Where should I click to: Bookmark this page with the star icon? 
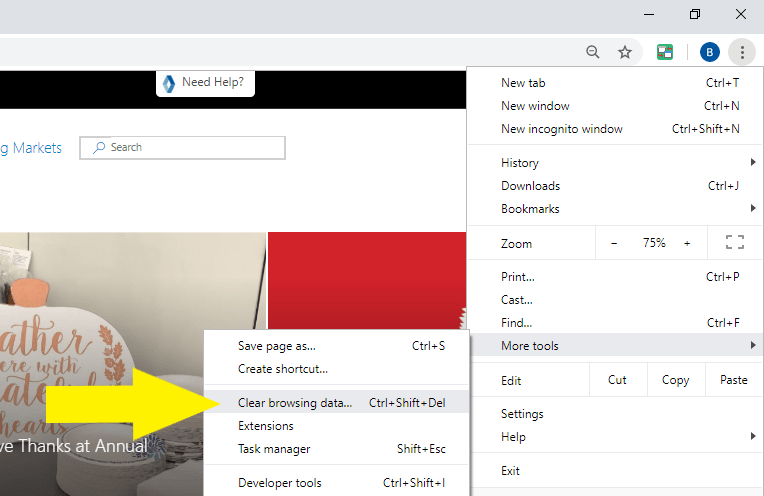pyautogui.click(x=625, y=52)
